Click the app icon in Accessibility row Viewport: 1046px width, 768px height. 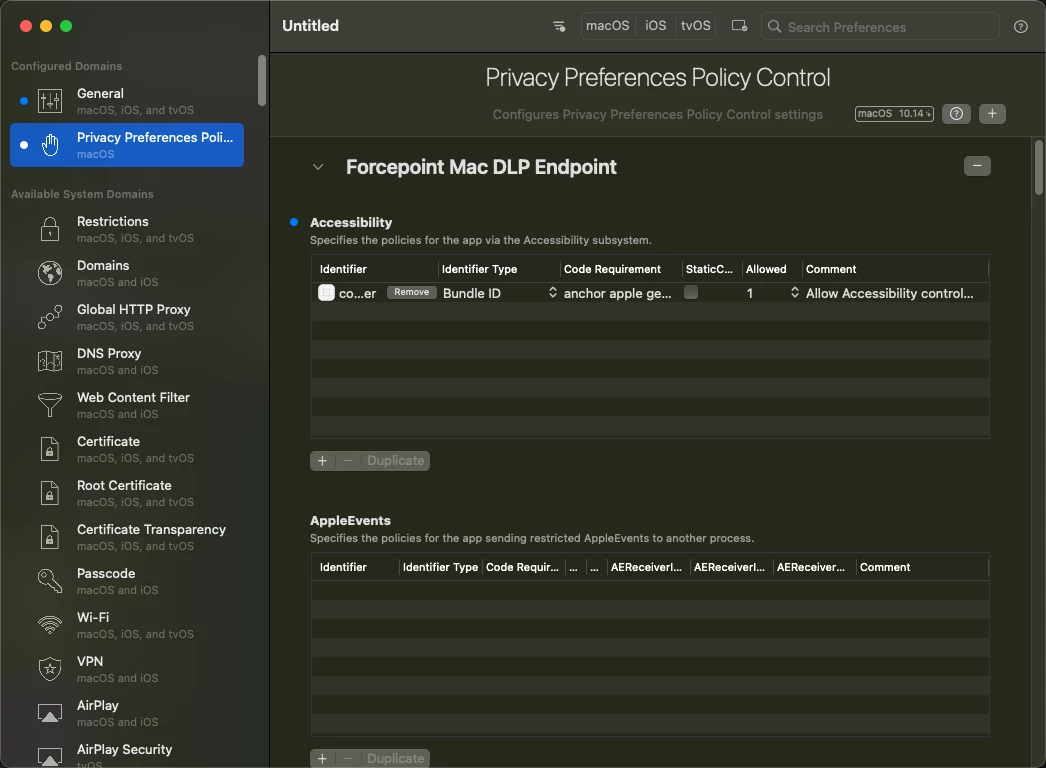click(x=326, y=293)
